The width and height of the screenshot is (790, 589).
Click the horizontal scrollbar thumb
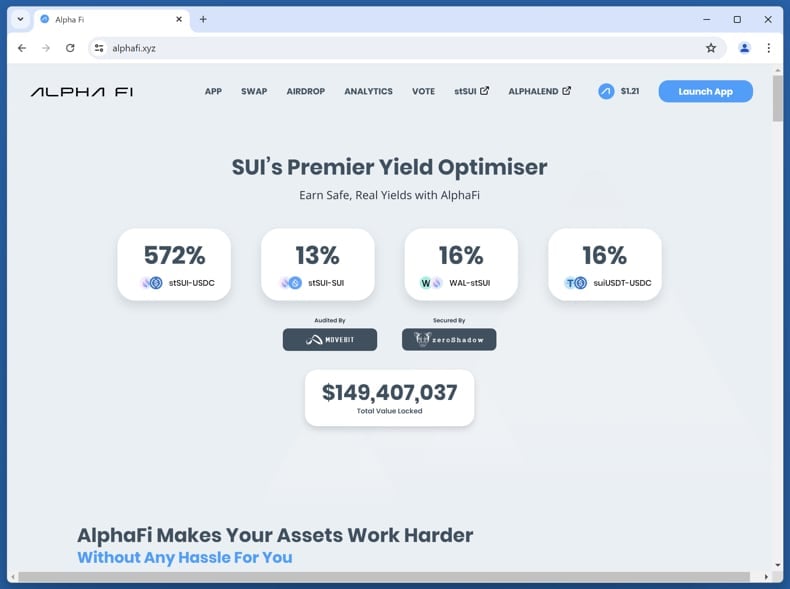click(x=384, y=577)
